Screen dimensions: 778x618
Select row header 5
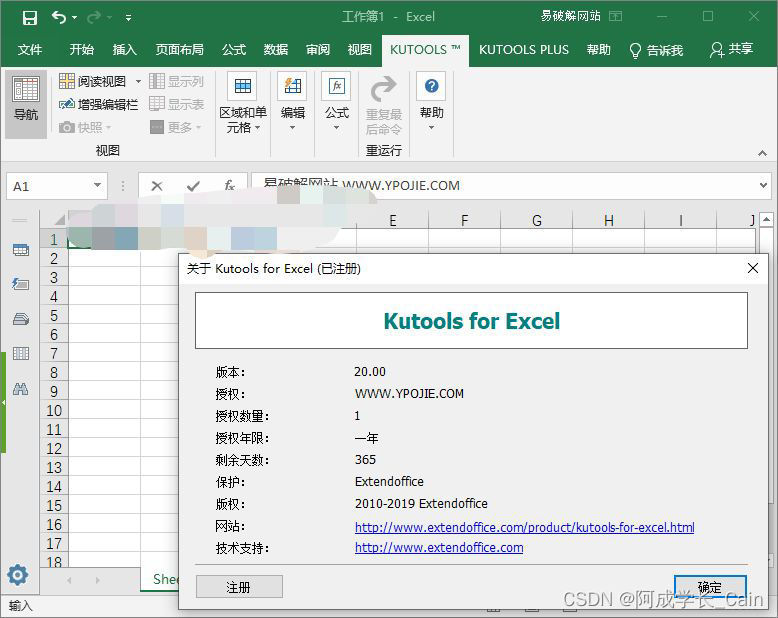pyautogui.click(x=54, y=316)
